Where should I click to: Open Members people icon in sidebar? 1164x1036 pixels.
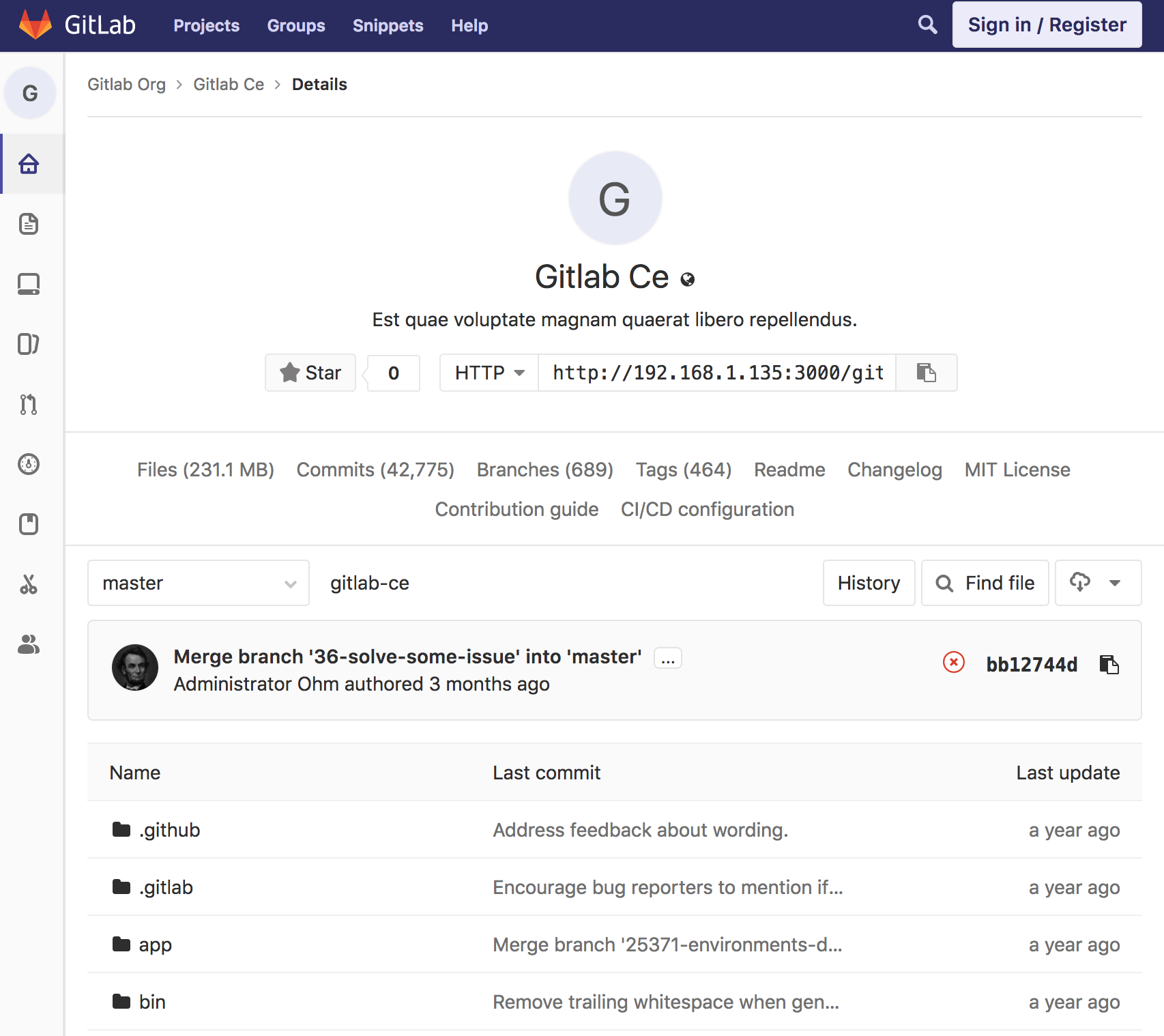[29, 644]
